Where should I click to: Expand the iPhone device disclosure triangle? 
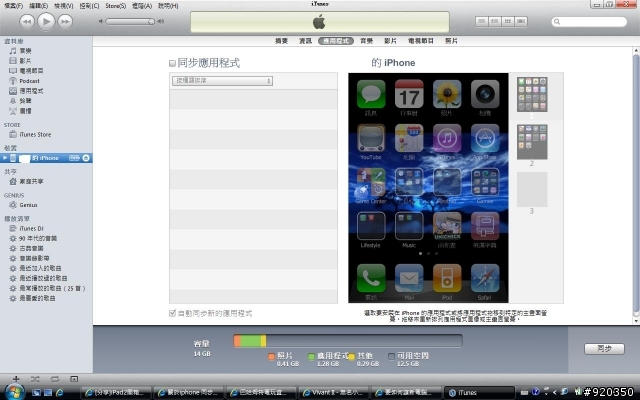pos(5,158)
